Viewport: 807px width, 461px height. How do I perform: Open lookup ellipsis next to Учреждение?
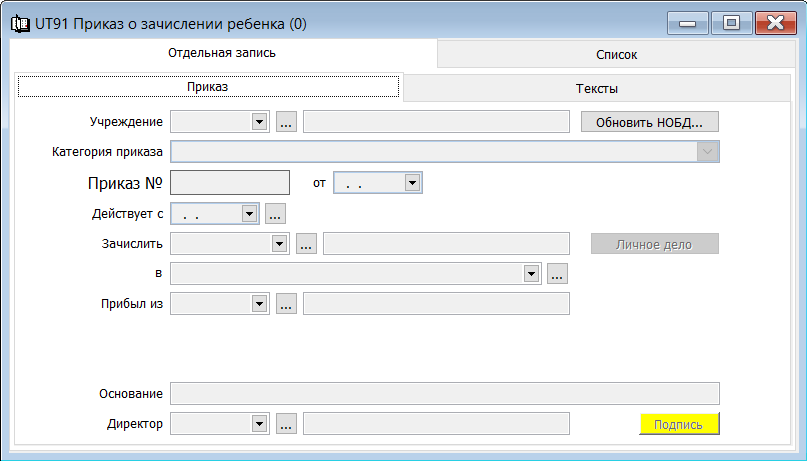(286, 122)
